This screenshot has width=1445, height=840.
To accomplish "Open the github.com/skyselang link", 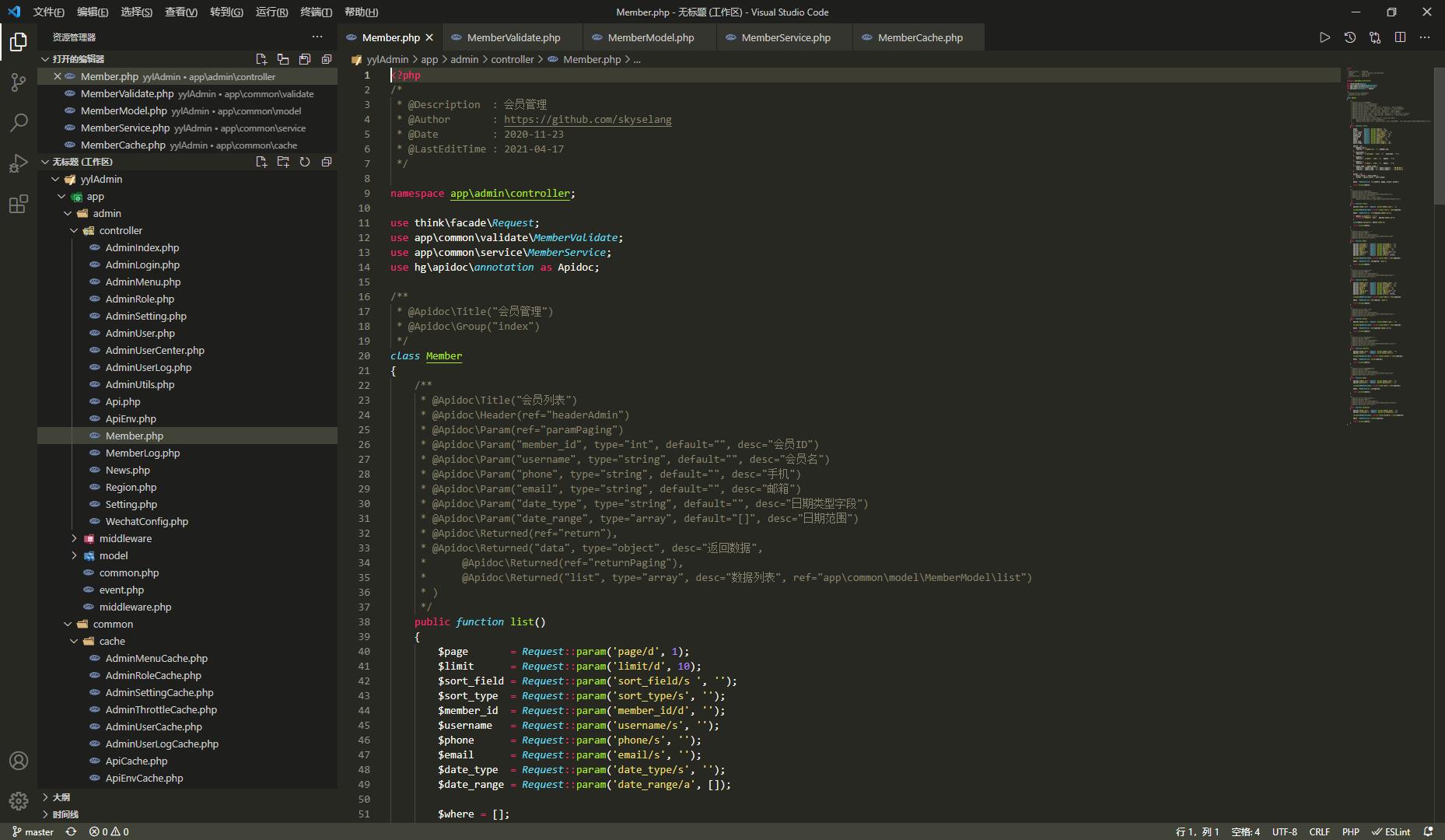I will [x=587, y=120].
